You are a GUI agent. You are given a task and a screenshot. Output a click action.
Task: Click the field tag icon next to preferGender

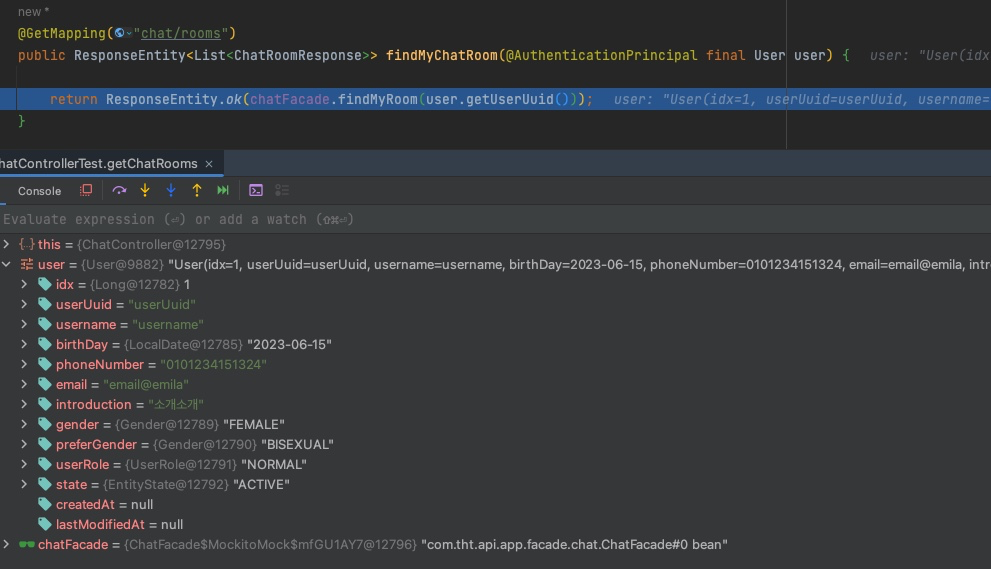(x=44, y=444)
